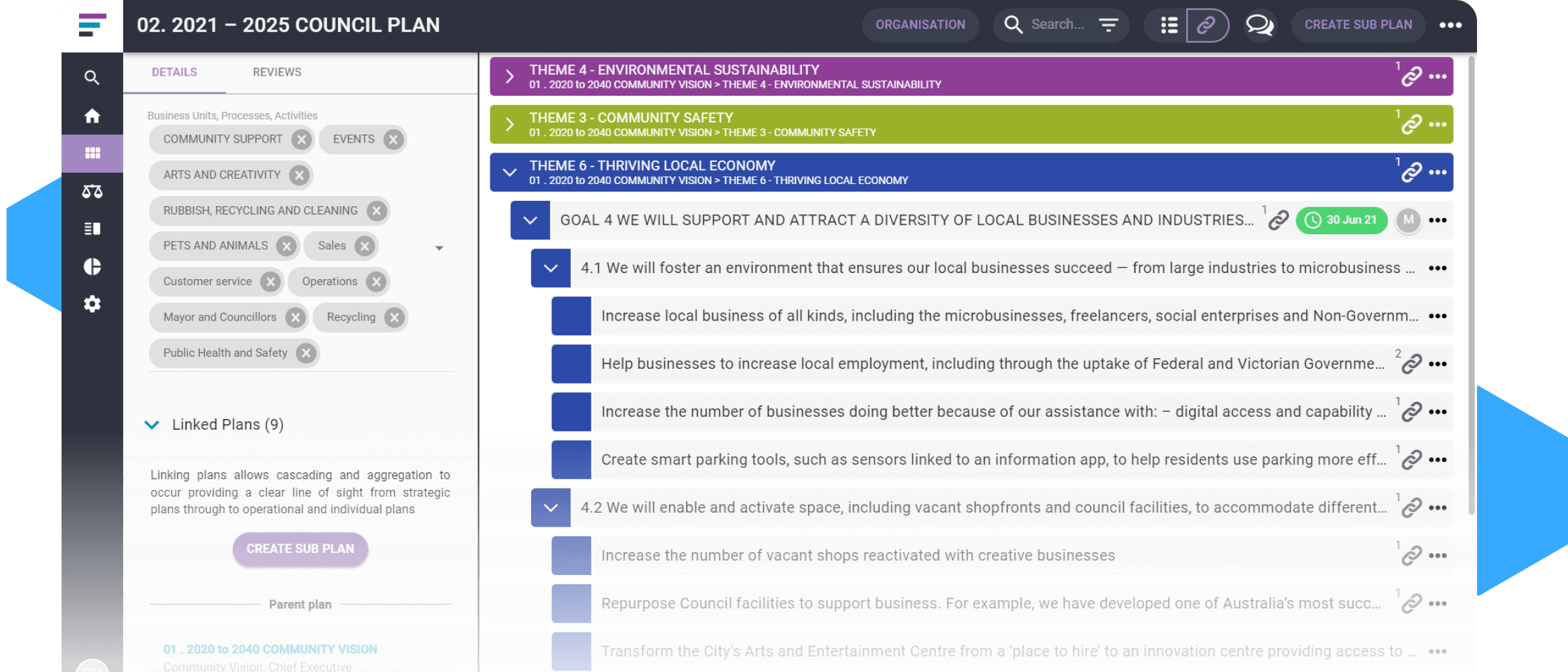Open ellipsis menu on Theme 4 row
The image size is (1568, 672).
click(x=1438, y=76)
